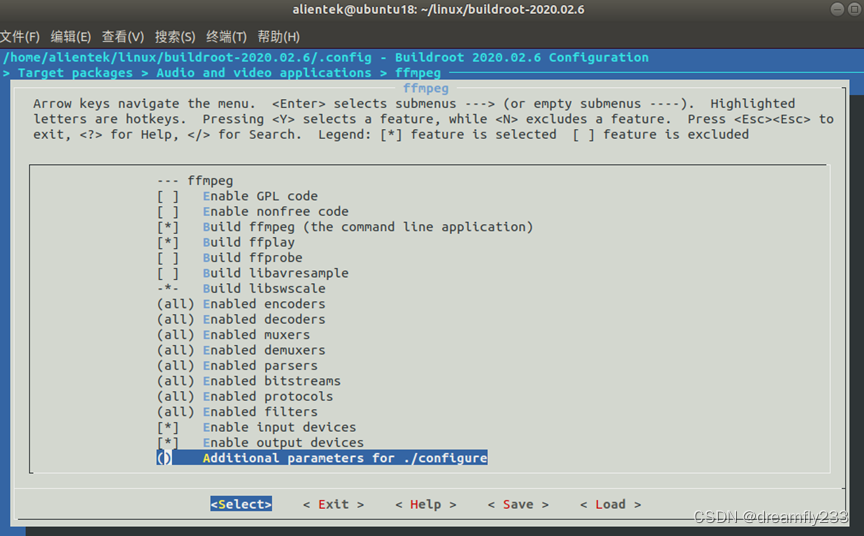Click the terminal window title text
This screenshot has width=864, height=536.
point(438,9)
